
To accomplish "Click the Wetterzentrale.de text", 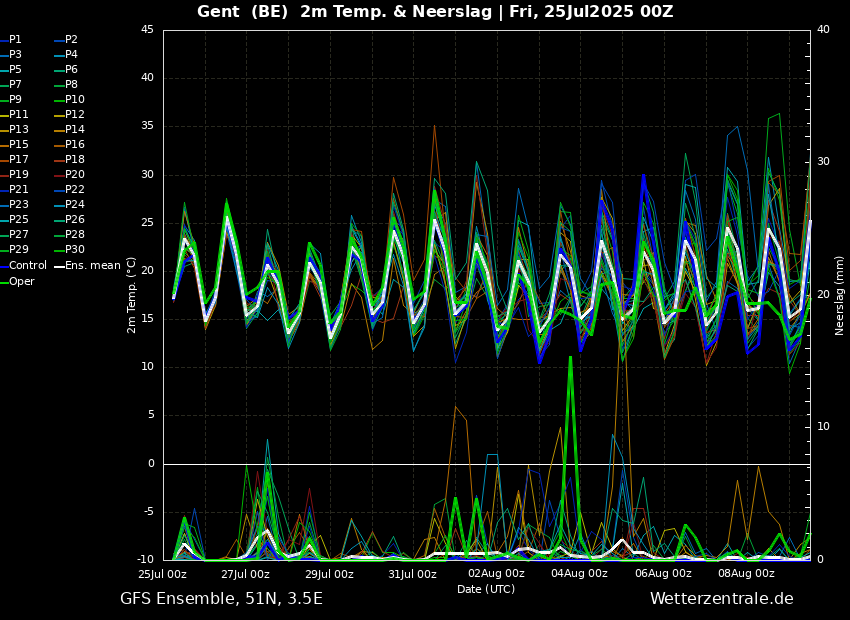I will click(x=721, y=599).
